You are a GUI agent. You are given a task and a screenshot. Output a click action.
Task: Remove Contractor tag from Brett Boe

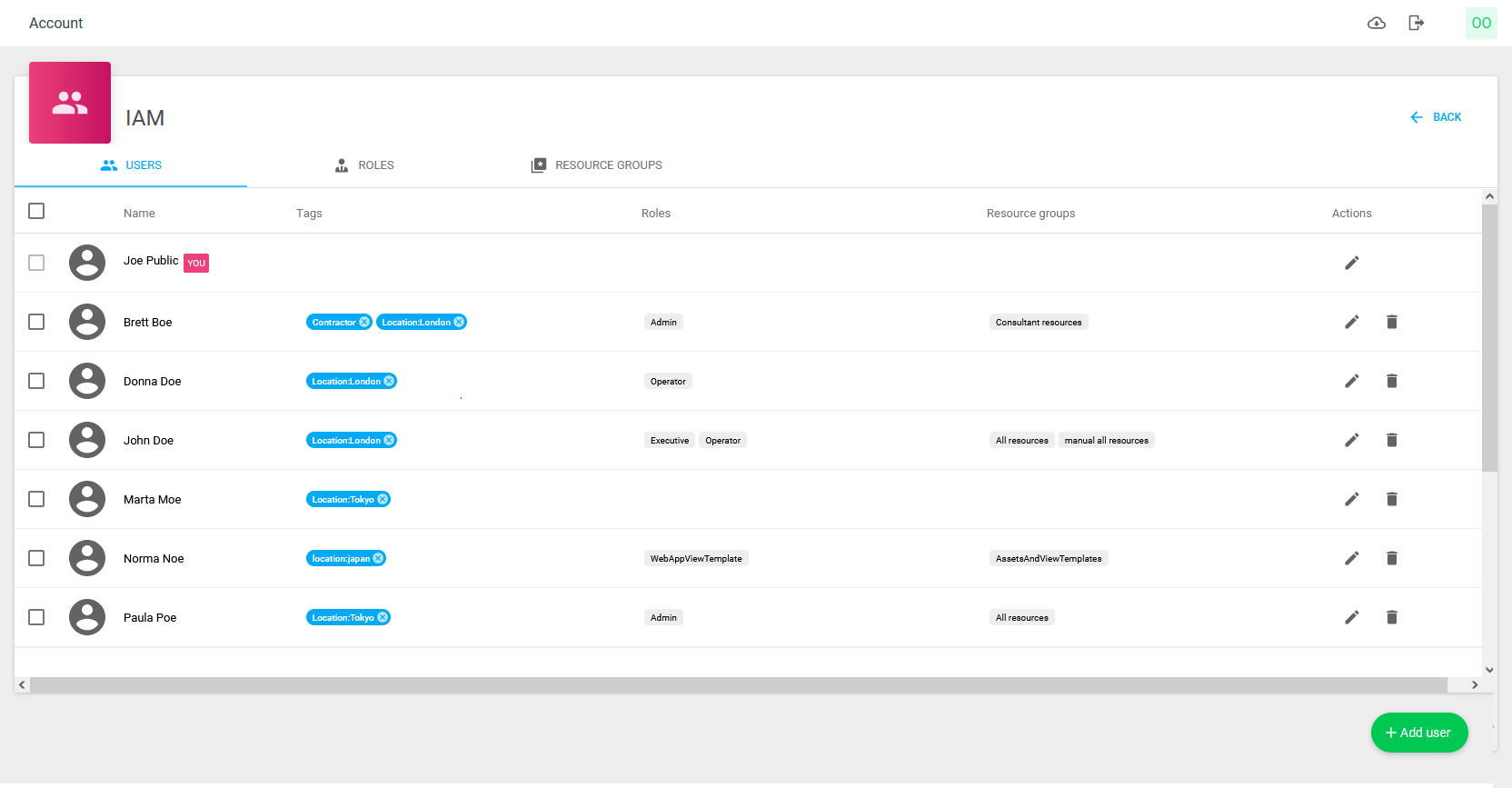364,322
